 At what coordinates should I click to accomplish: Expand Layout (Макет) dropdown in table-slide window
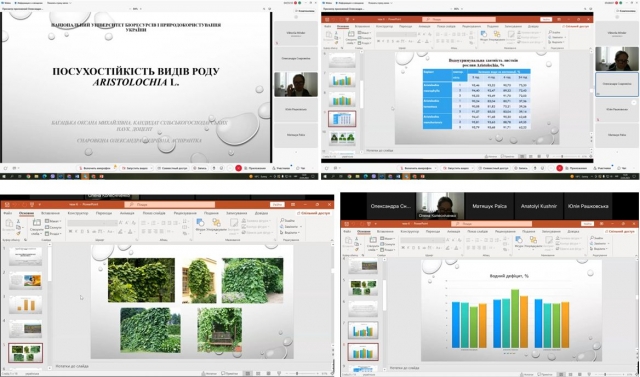pos(364,33)
